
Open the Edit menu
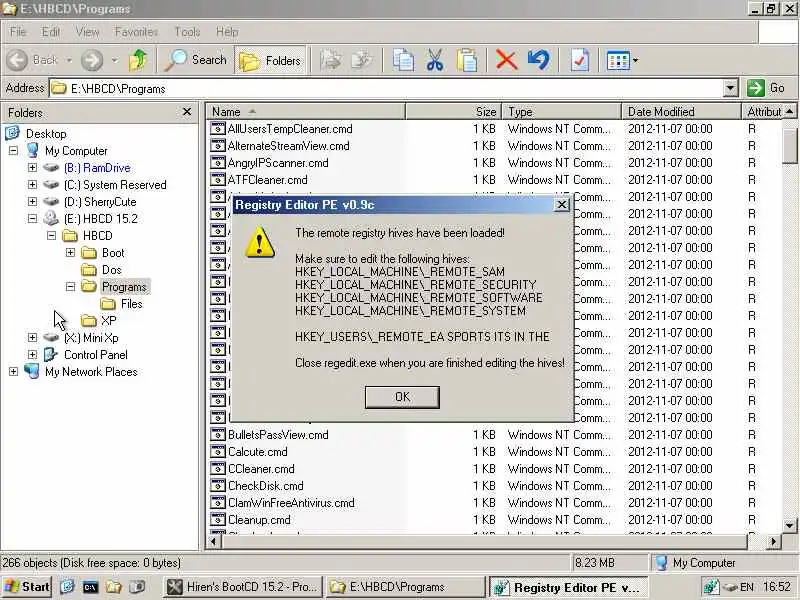(51, 32)
